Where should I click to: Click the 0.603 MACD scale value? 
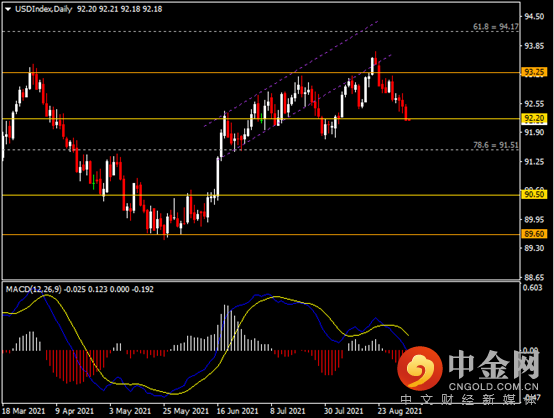click(x=532, y=288)
